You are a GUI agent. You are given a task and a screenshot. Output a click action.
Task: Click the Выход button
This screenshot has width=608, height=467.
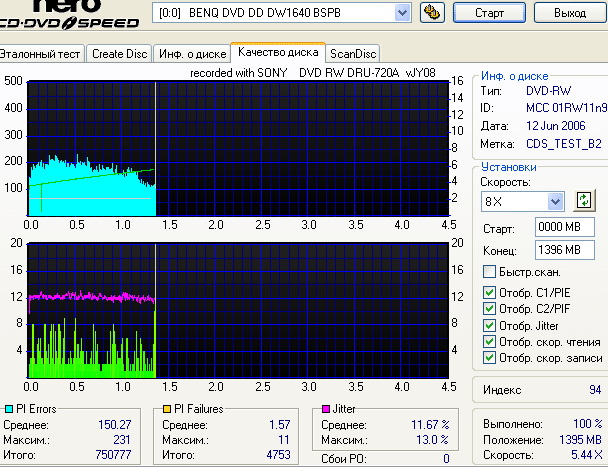point(570,13)
